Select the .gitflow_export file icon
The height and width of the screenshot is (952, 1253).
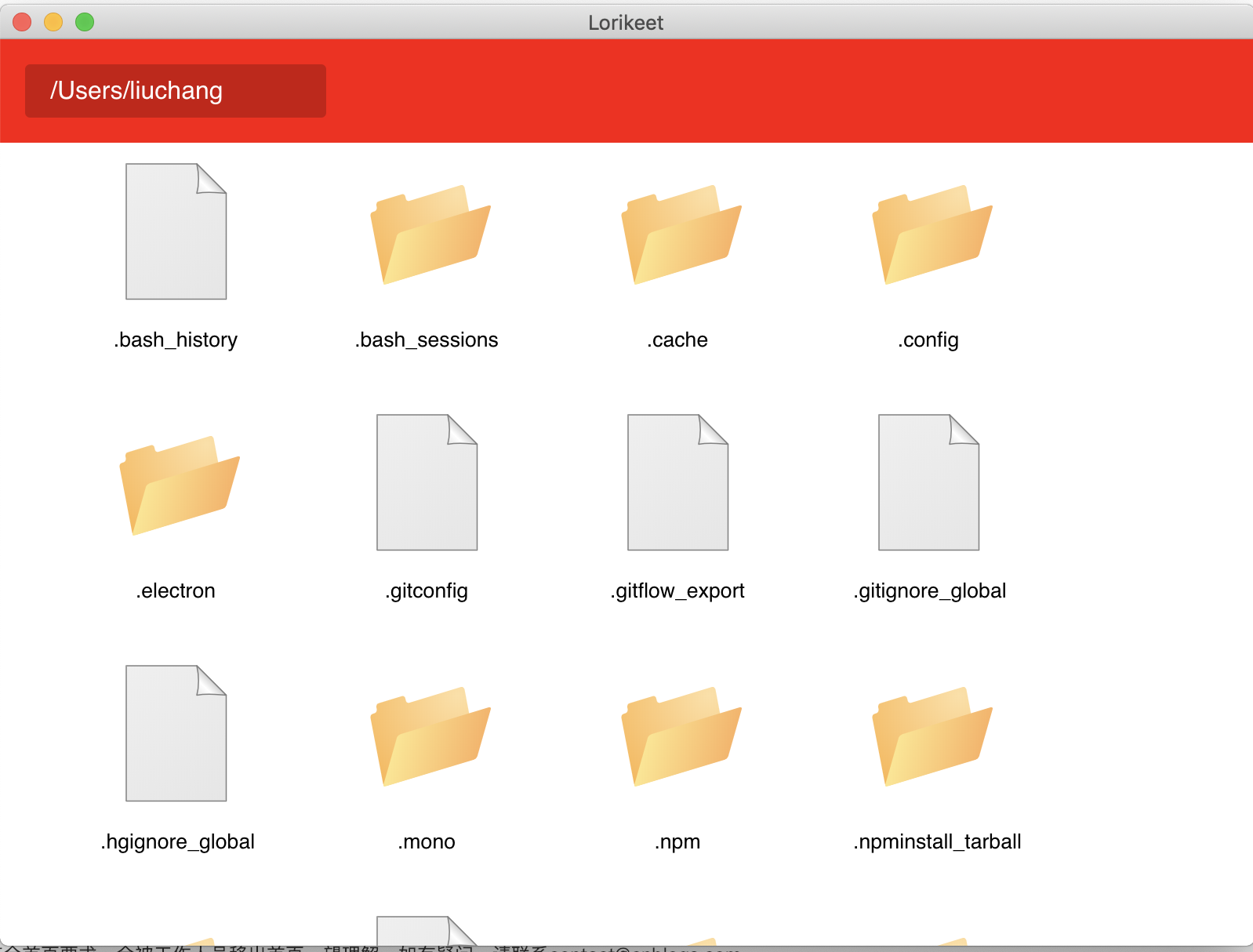pyautogui.click(x=678, y=482)
